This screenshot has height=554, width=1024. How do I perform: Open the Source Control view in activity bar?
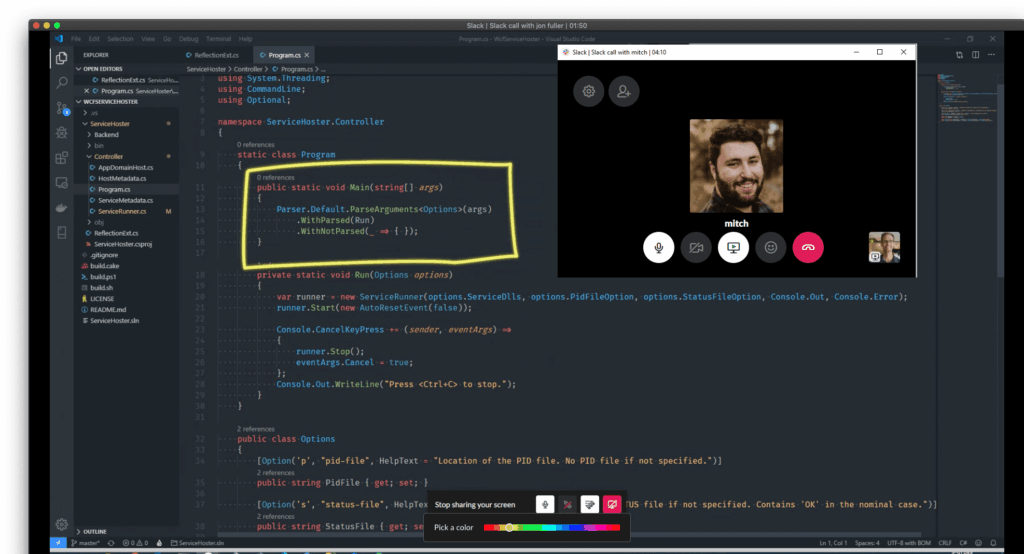[x=62, y=107]
